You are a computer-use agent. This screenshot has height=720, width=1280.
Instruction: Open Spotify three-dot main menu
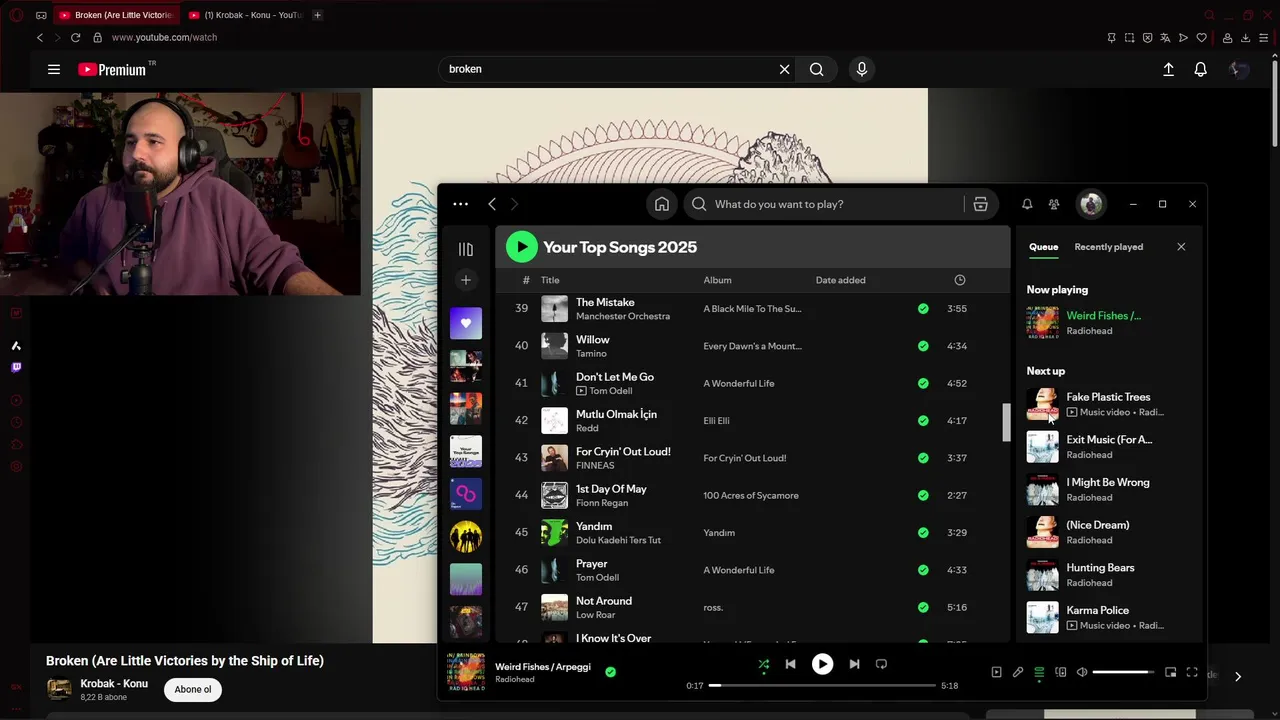(x=460, y=204)
